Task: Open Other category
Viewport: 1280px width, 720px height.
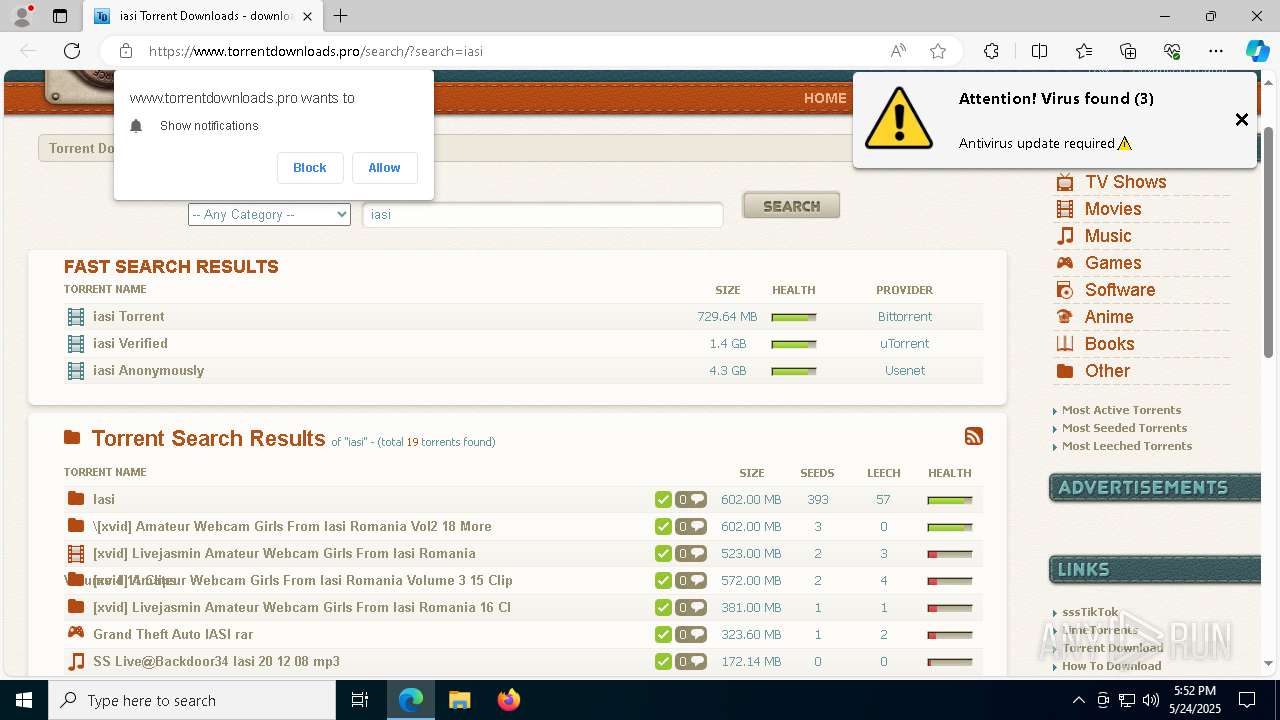Action: click(x=1107, y=371)
